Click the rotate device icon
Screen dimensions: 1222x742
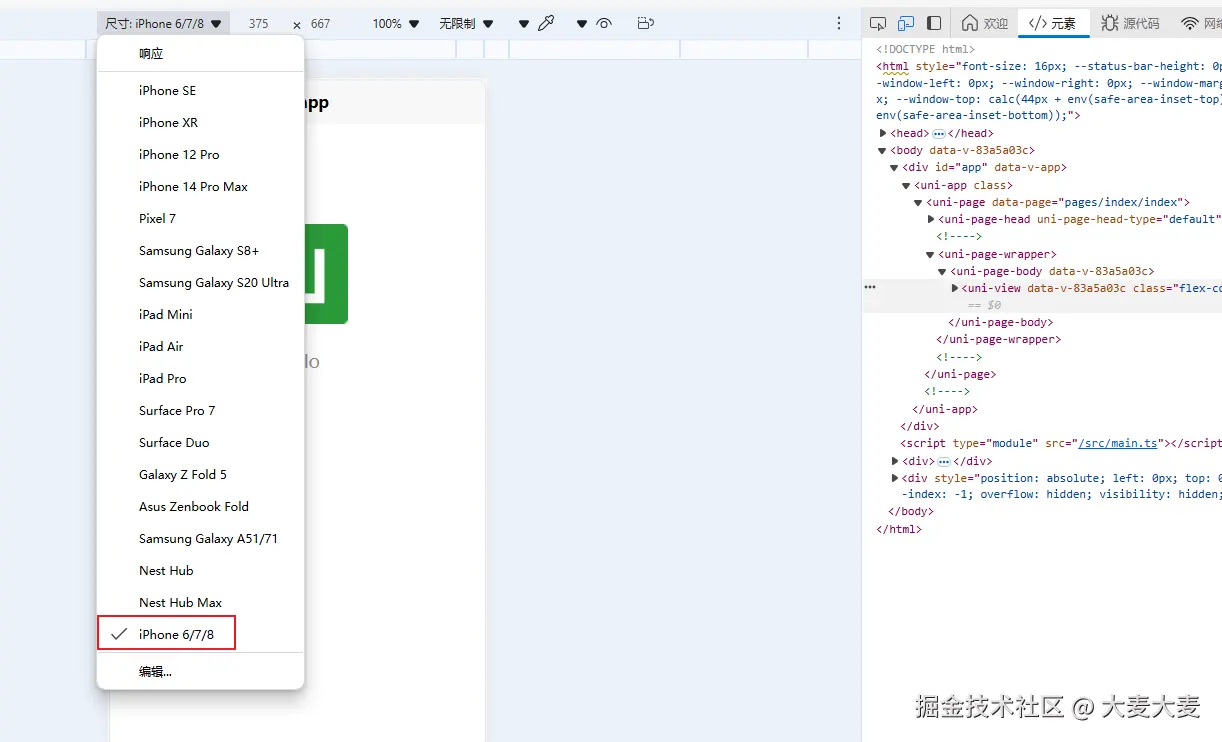(x=646, y=23)
